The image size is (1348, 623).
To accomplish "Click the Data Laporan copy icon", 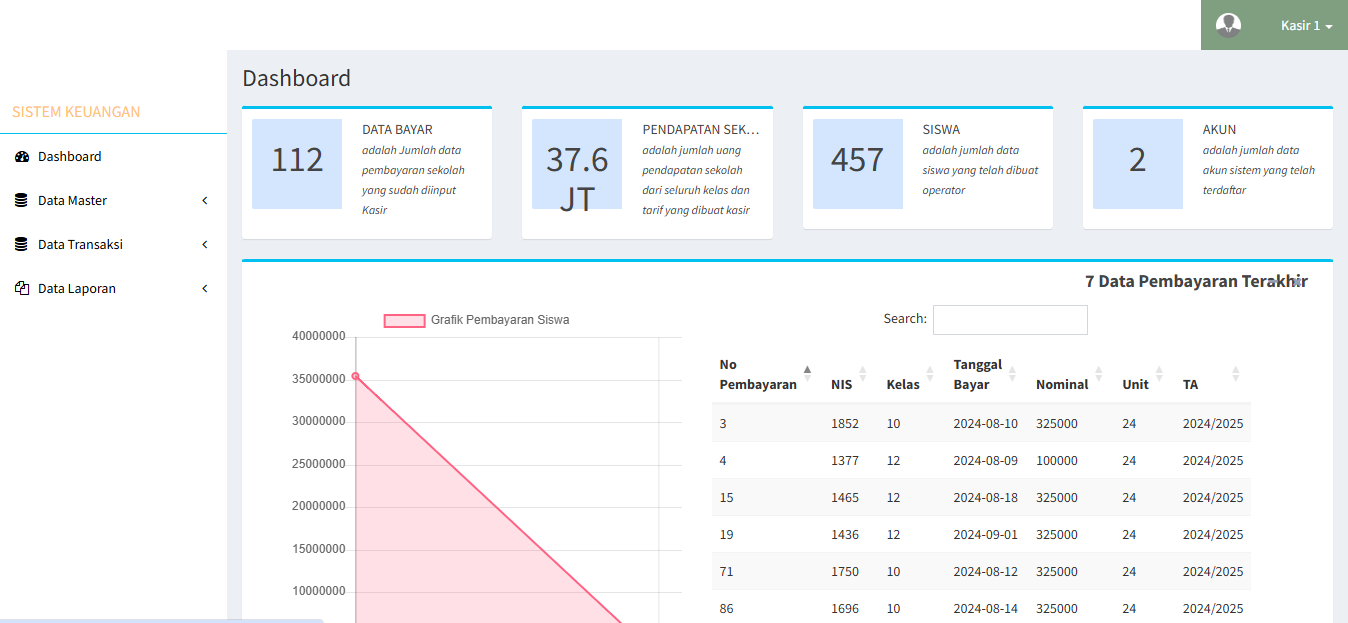I will (22, 289).
